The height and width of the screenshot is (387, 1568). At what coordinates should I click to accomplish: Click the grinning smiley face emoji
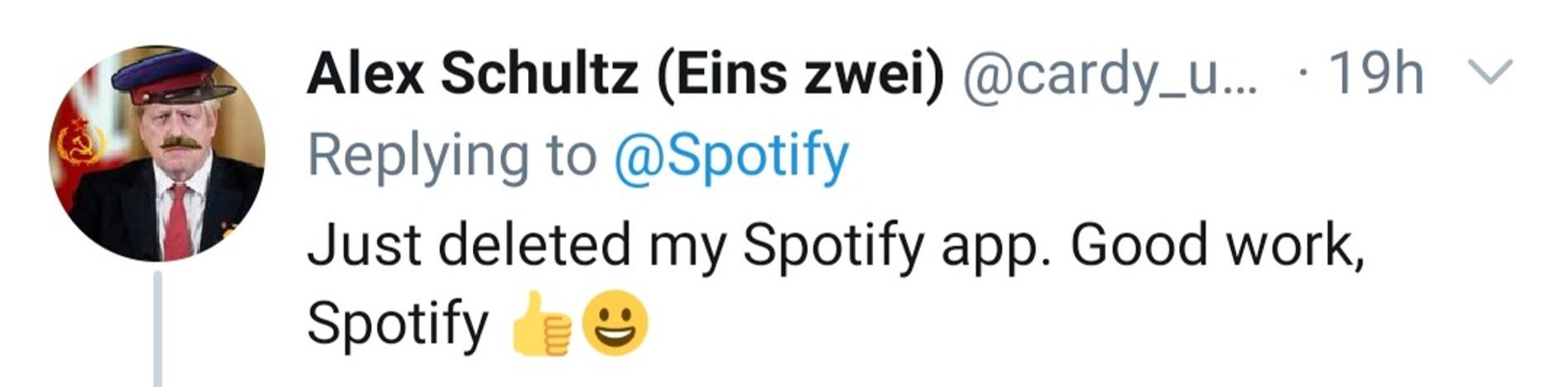pyautogui.click(x=615, y=323)
